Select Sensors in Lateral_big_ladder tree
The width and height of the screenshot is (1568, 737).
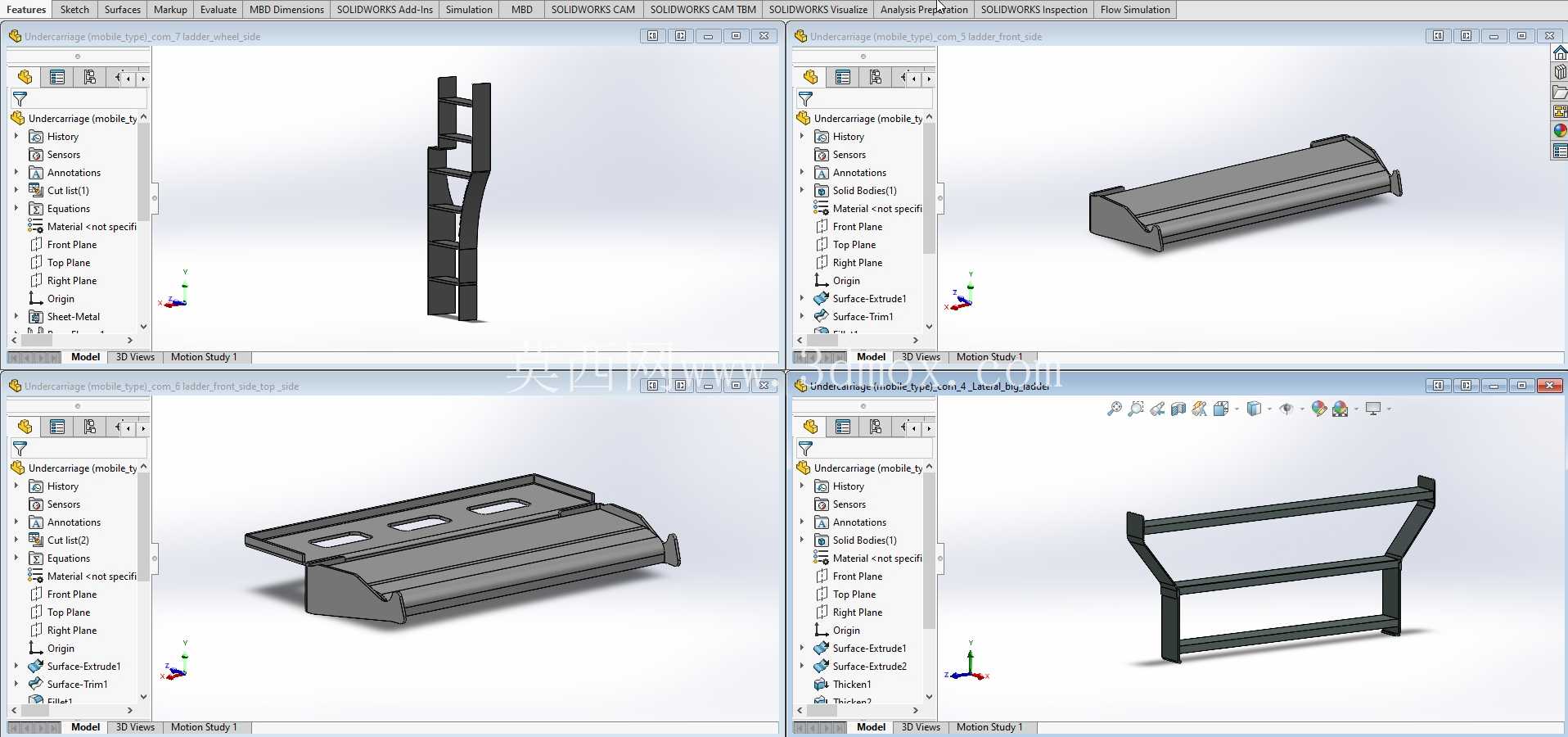[x=849, y=504]
